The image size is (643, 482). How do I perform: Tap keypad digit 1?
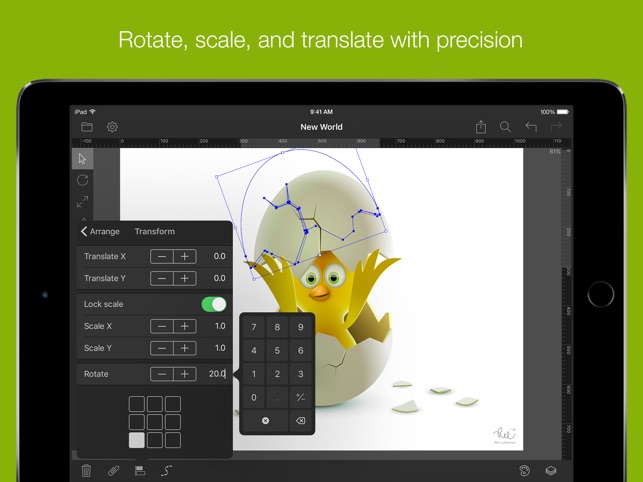(254, 374)
